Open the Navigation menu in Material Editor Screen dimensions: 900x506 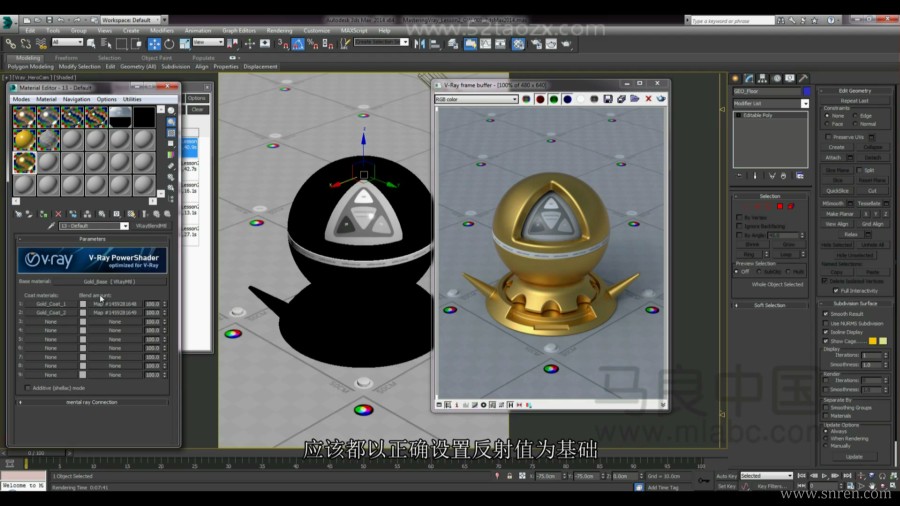pos(76,99)
